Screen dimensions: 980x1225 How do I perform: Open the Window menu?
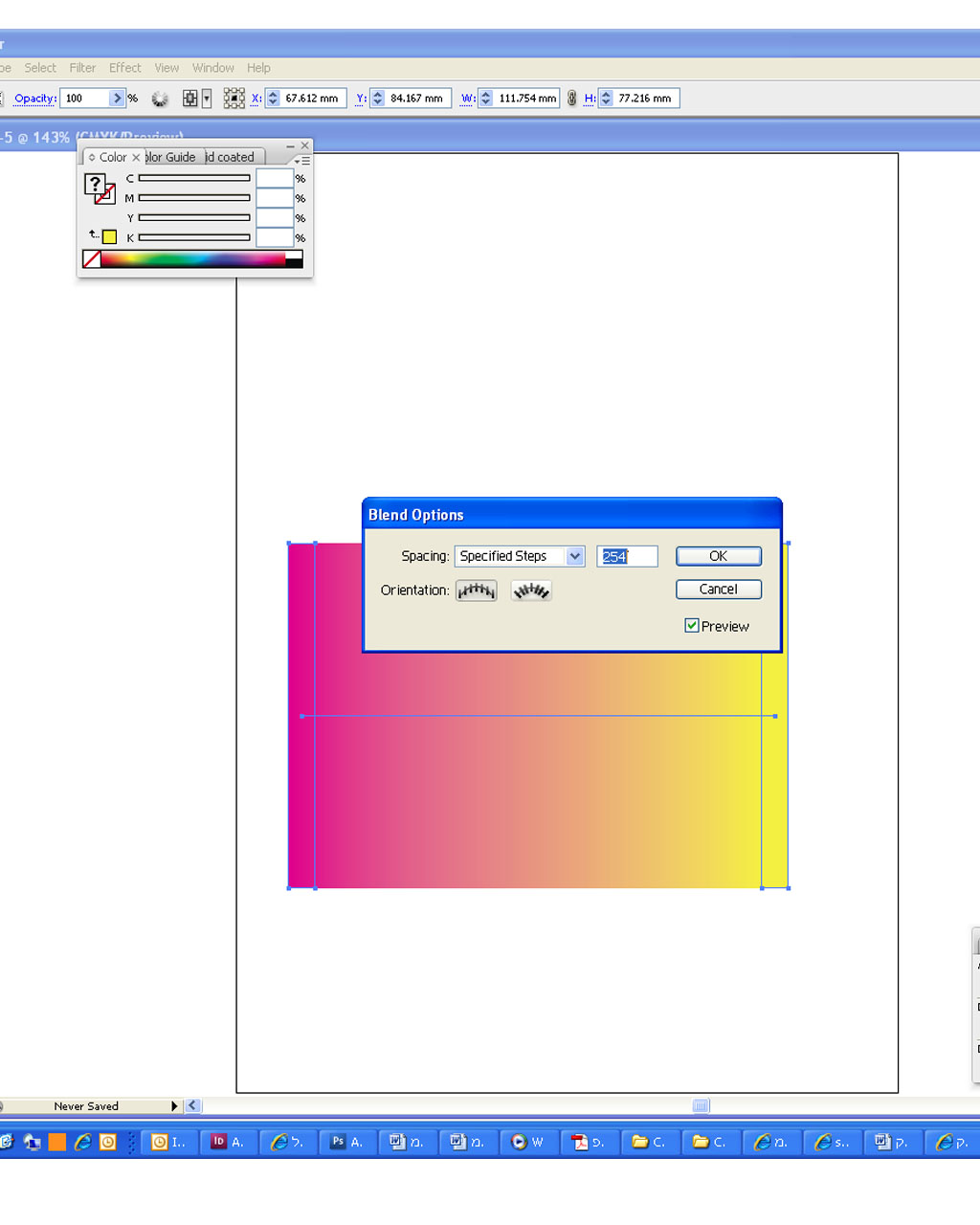coord(212,68)
